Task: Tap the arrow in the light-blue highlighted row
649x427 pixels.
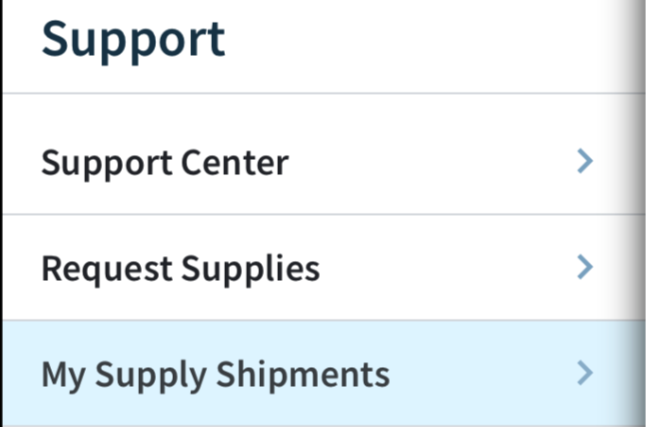Action: pos(586,374)
